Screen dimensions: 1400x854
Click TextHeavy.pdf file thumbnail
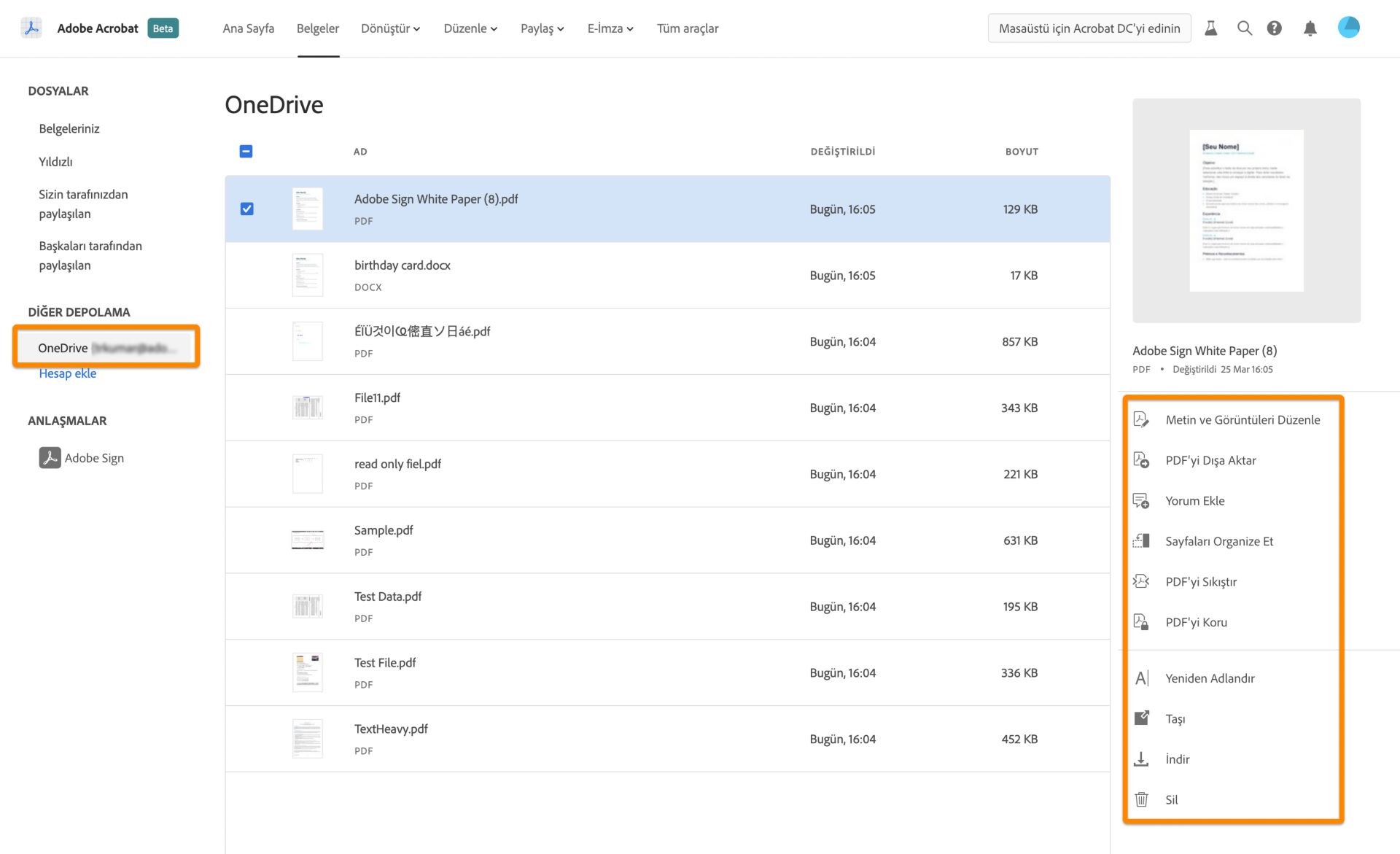click(308, 739)
